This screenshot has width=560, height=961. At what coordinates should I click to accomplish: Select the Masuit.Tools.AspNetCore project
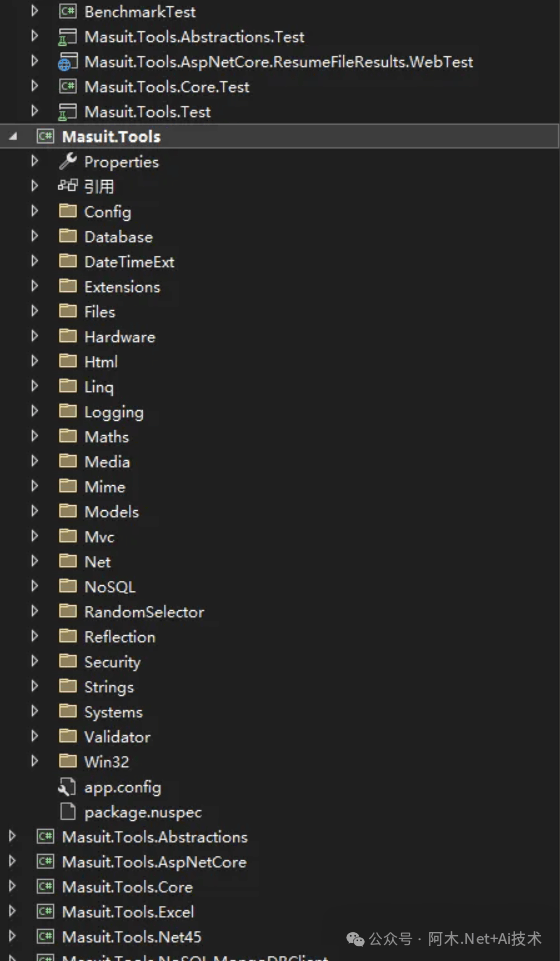(154, 862)
